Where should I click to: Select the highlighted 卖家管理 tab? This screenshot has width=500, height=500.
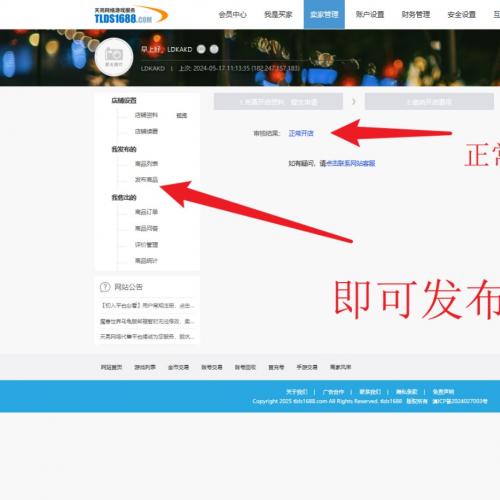point(324,15)
